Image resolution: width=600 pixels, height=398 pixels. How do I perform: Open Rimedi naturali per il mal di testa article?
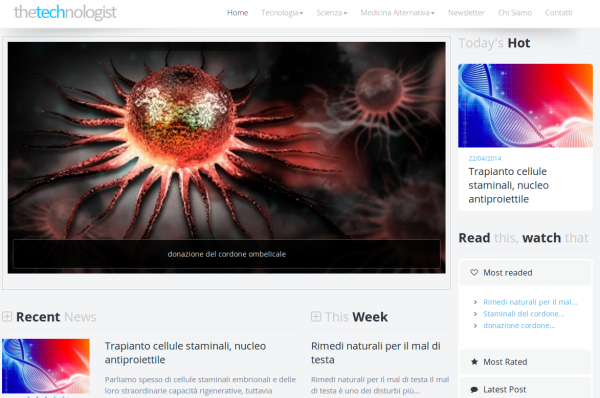click(376, 352)
